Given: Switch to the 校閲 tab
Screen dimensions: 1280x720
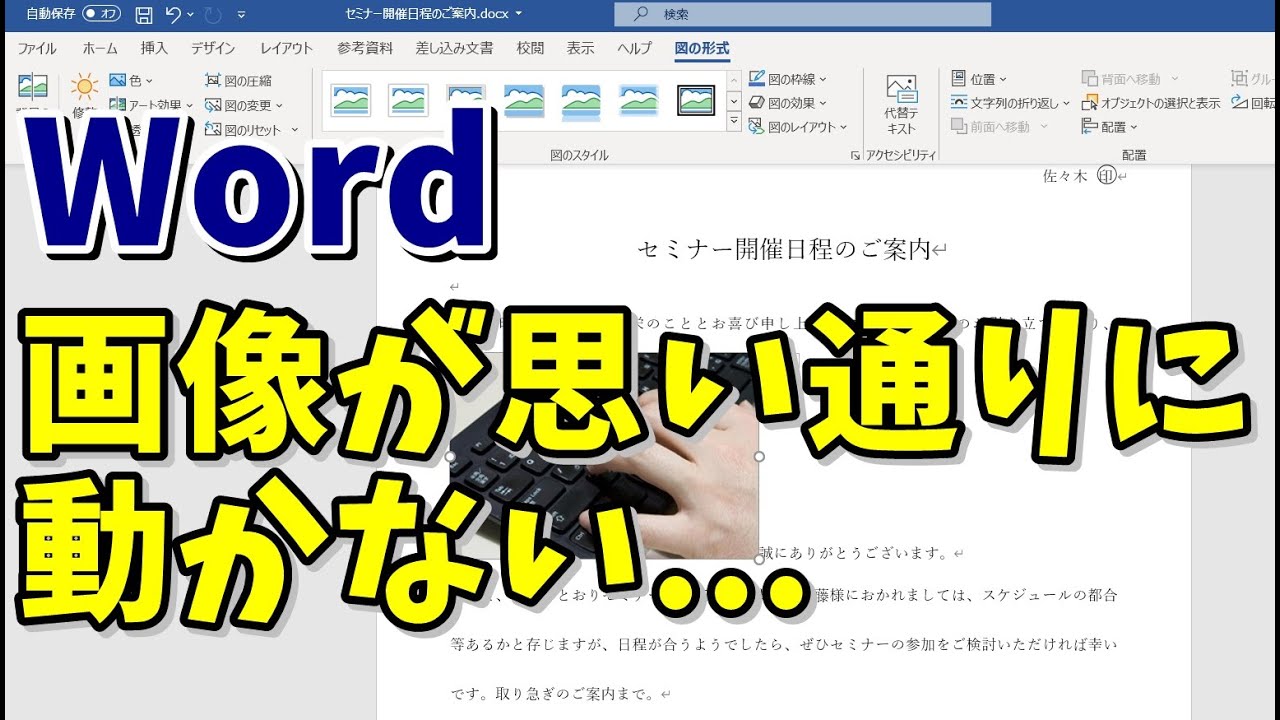Looking at the screenshot, I should tap(530, 48).
